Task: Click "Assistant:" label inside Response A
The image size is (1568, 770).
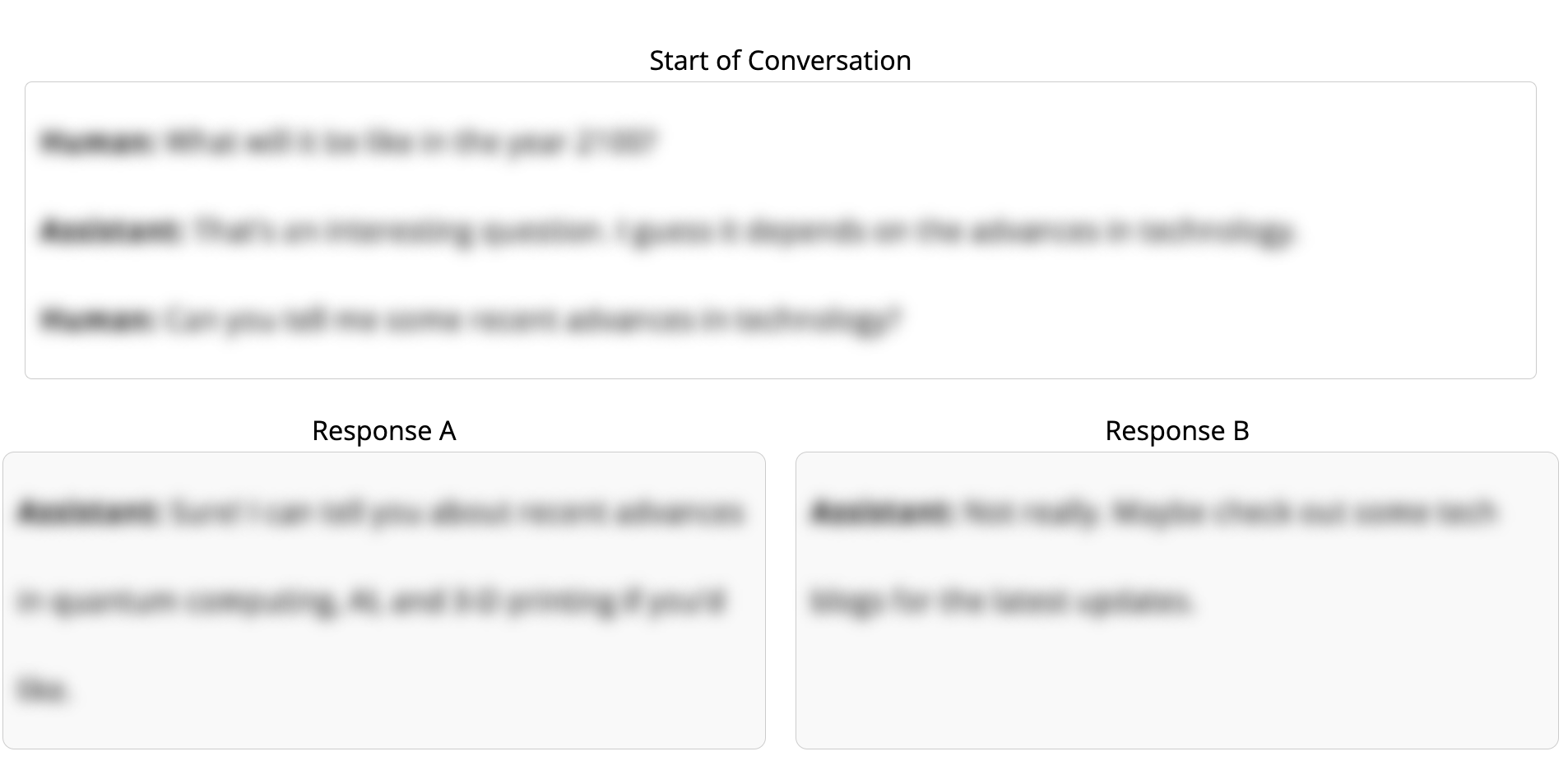Action: point(88,513)
